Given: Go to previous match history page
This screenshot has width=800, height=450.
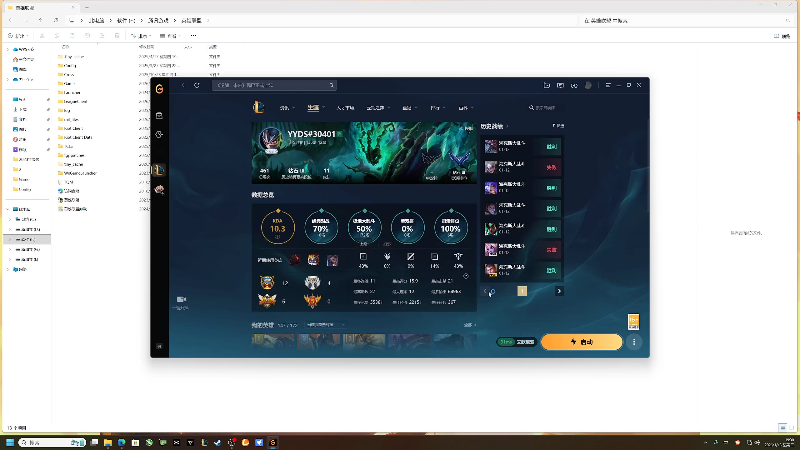Looking at the screenshot, I should click(485, 291).
